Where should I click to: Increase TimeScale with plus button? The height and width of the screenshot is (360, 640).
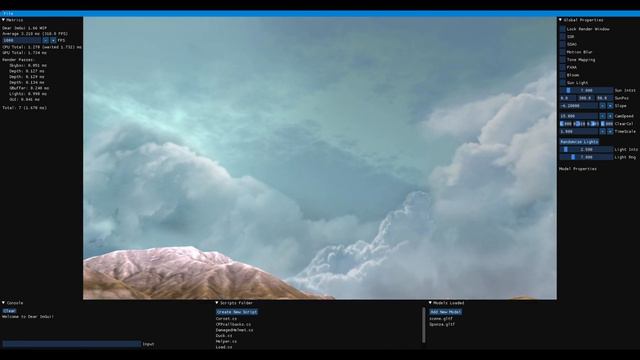(610, 131)
